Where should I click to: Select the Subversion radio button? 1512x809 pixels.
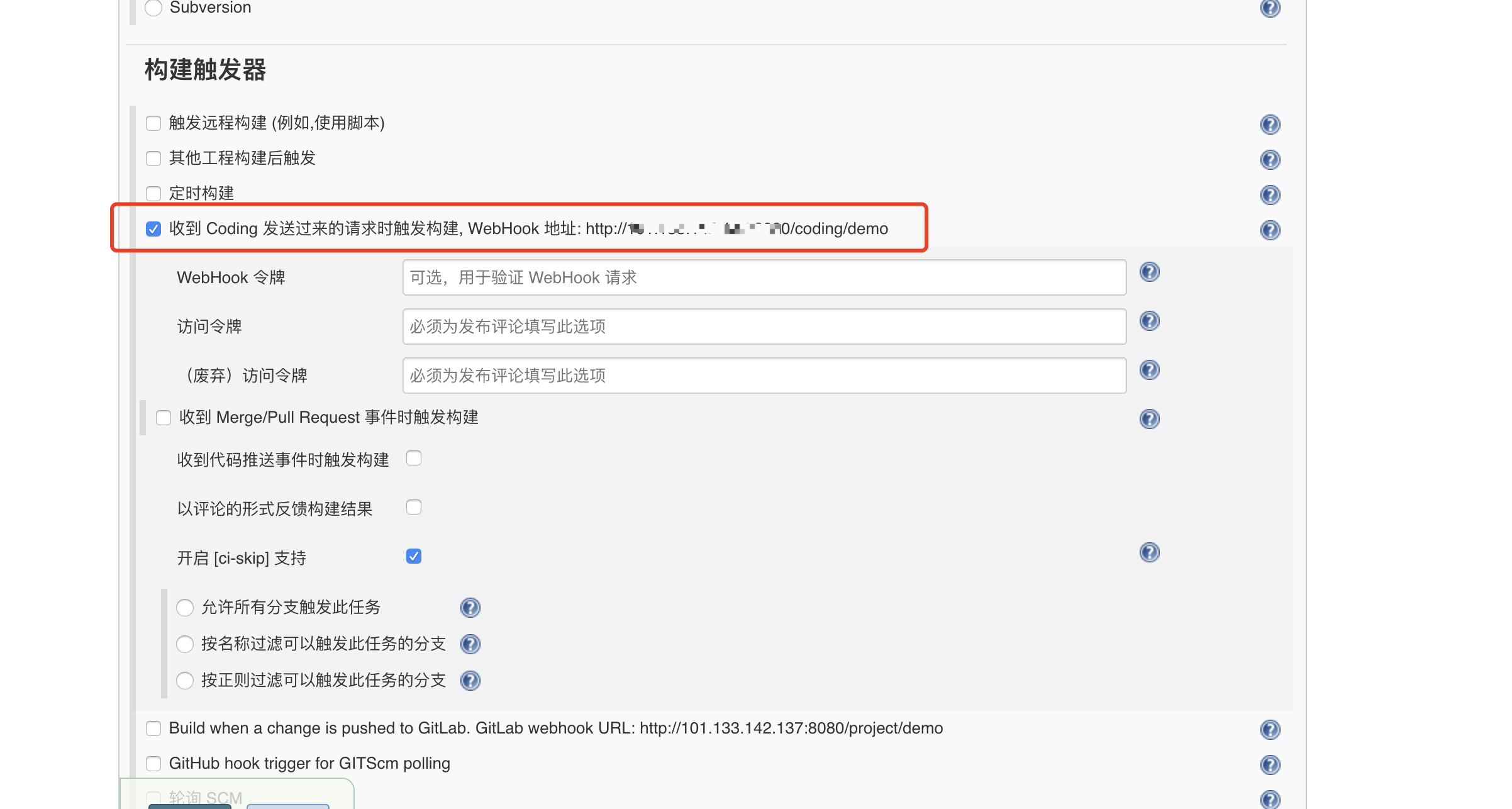[153, 8]
